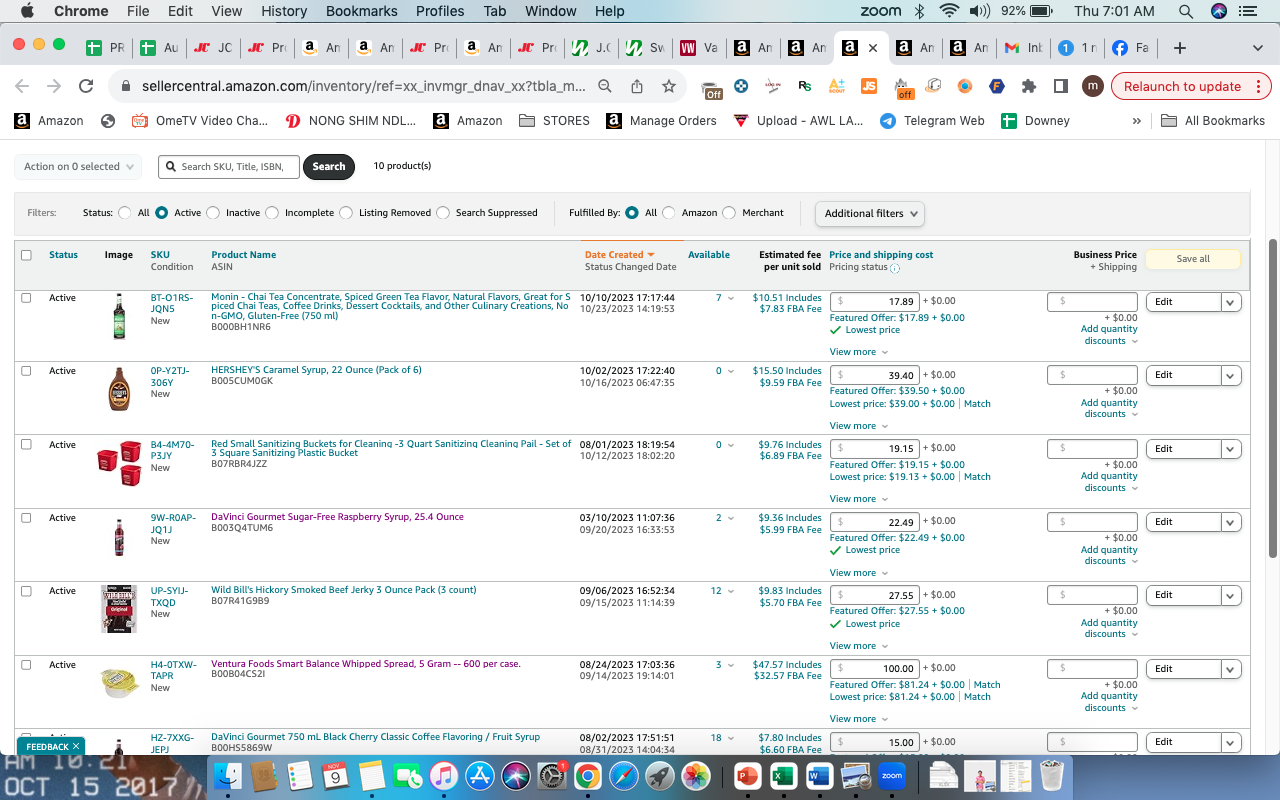Open the Edit dropdown arrow for Wild Bill's Jerky

[x=1231, y=595]
